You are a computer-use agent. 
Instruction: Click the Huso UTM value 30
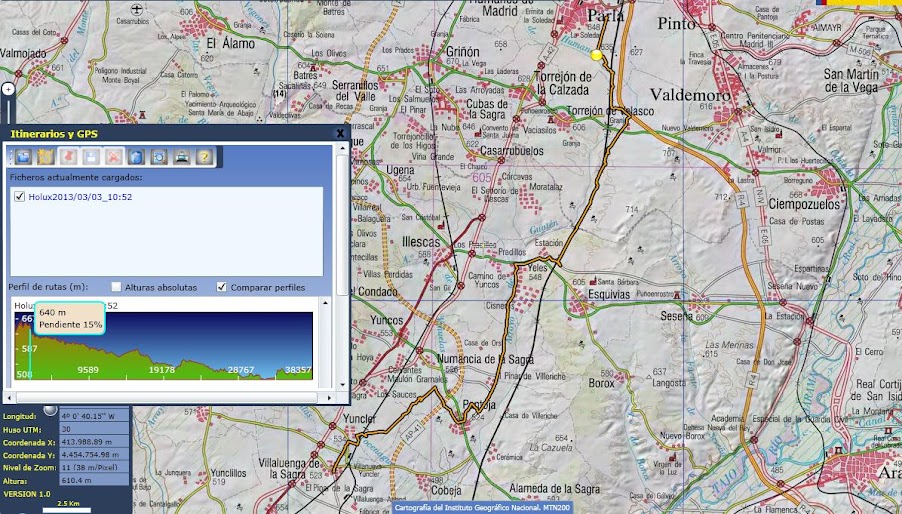click(x=94, y=429)
